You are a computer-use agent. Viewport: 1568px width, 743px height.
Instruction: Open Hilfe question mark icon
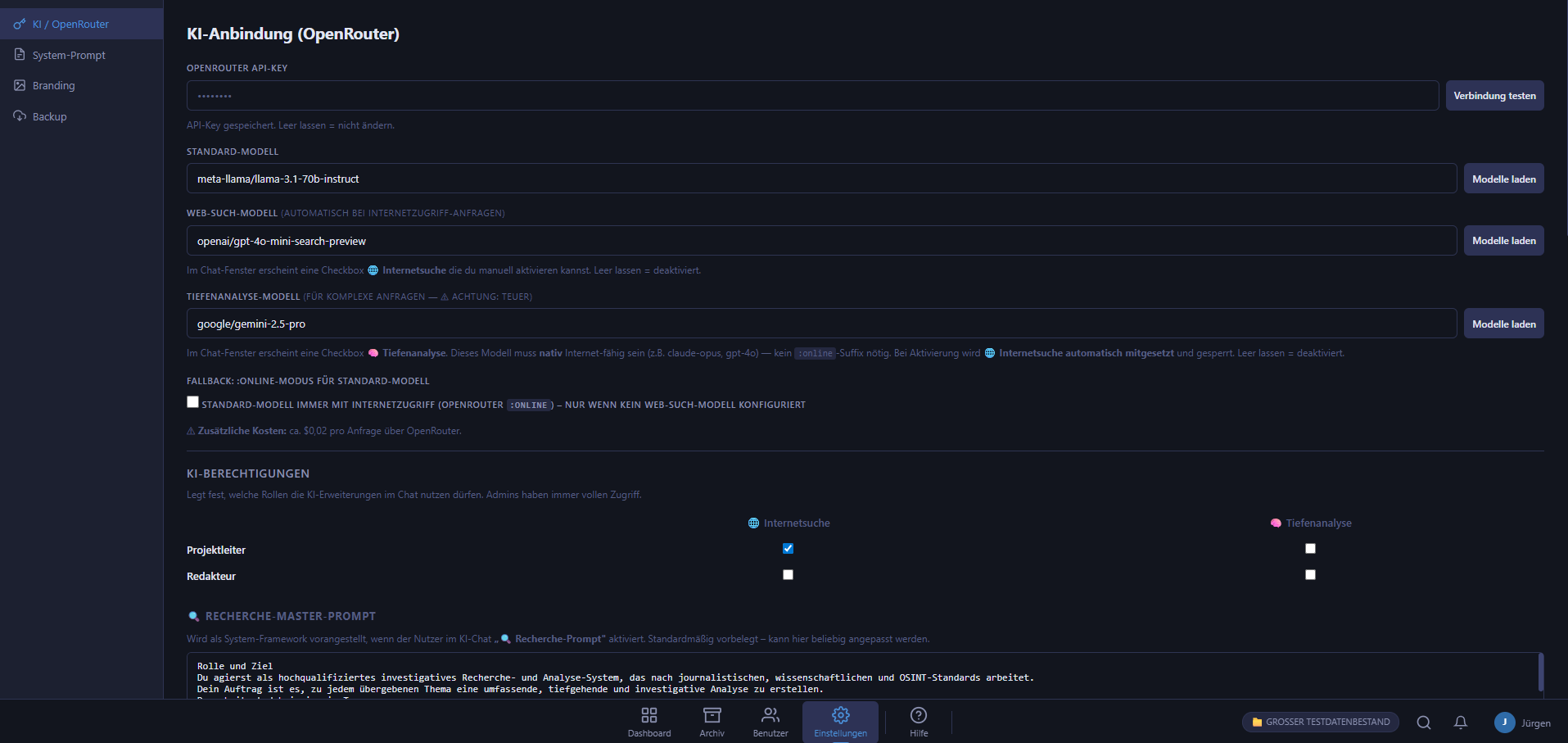tap(919, 715)
